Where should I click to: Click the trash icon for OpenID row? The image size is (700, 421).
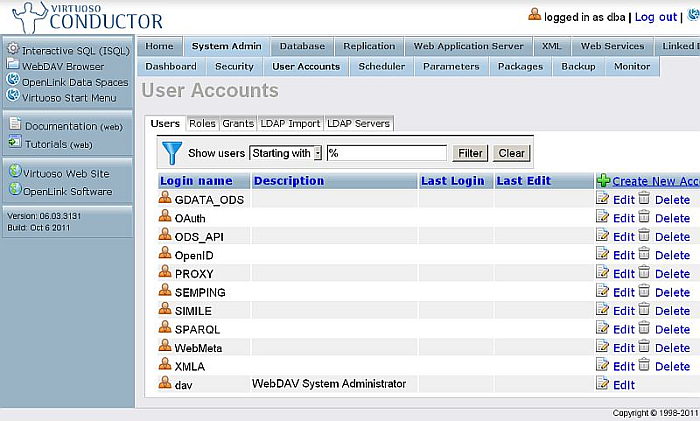[644, 254]
